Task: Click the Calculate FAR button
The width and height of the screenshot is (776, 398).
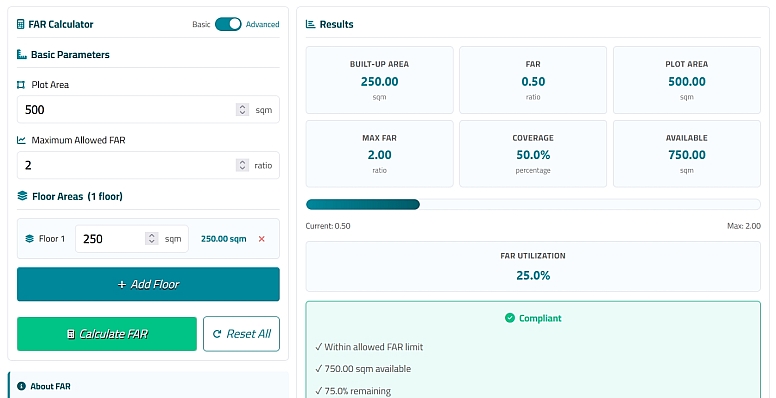Action: click(107, 334)
